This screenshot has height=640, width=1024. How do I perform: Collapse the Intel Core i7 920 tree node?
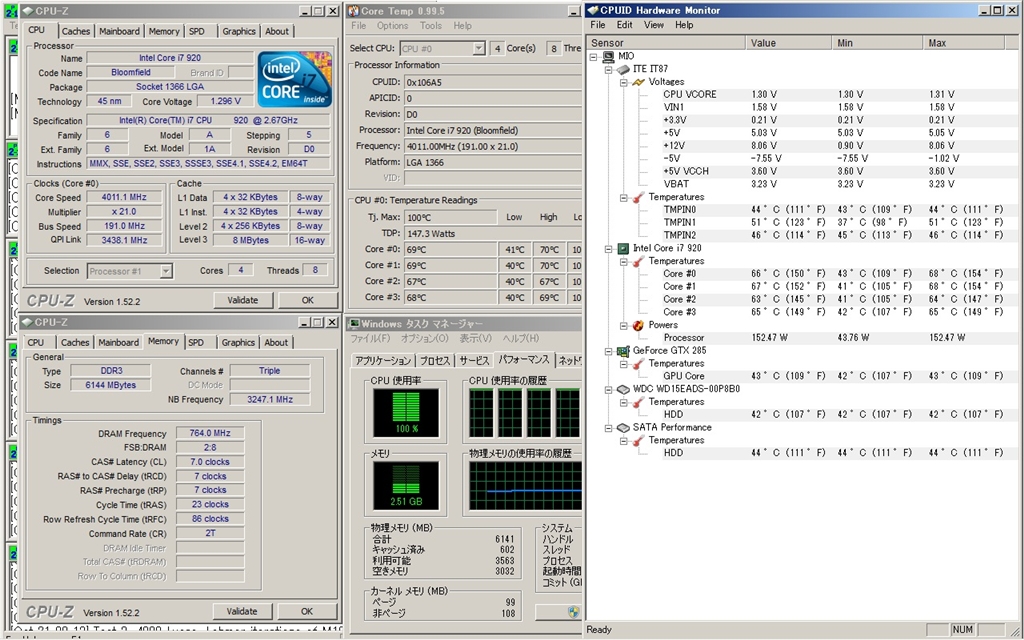[609, 249]
